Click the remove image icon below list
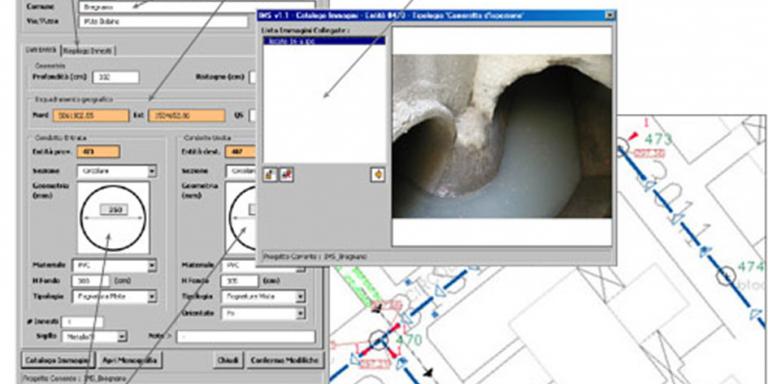The width and height of the screenshot is (768, 384). (x=287, y=174)
